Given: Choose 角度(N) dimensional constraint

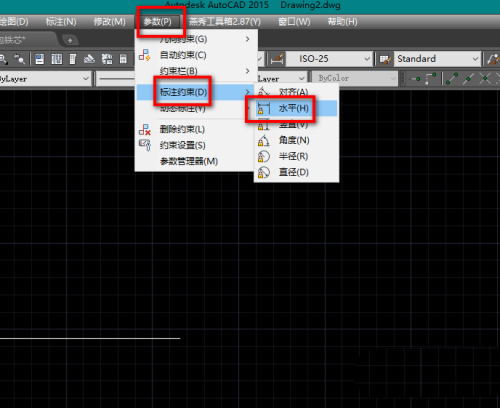Looking at the screenshot, I should [x=296, y=140].
